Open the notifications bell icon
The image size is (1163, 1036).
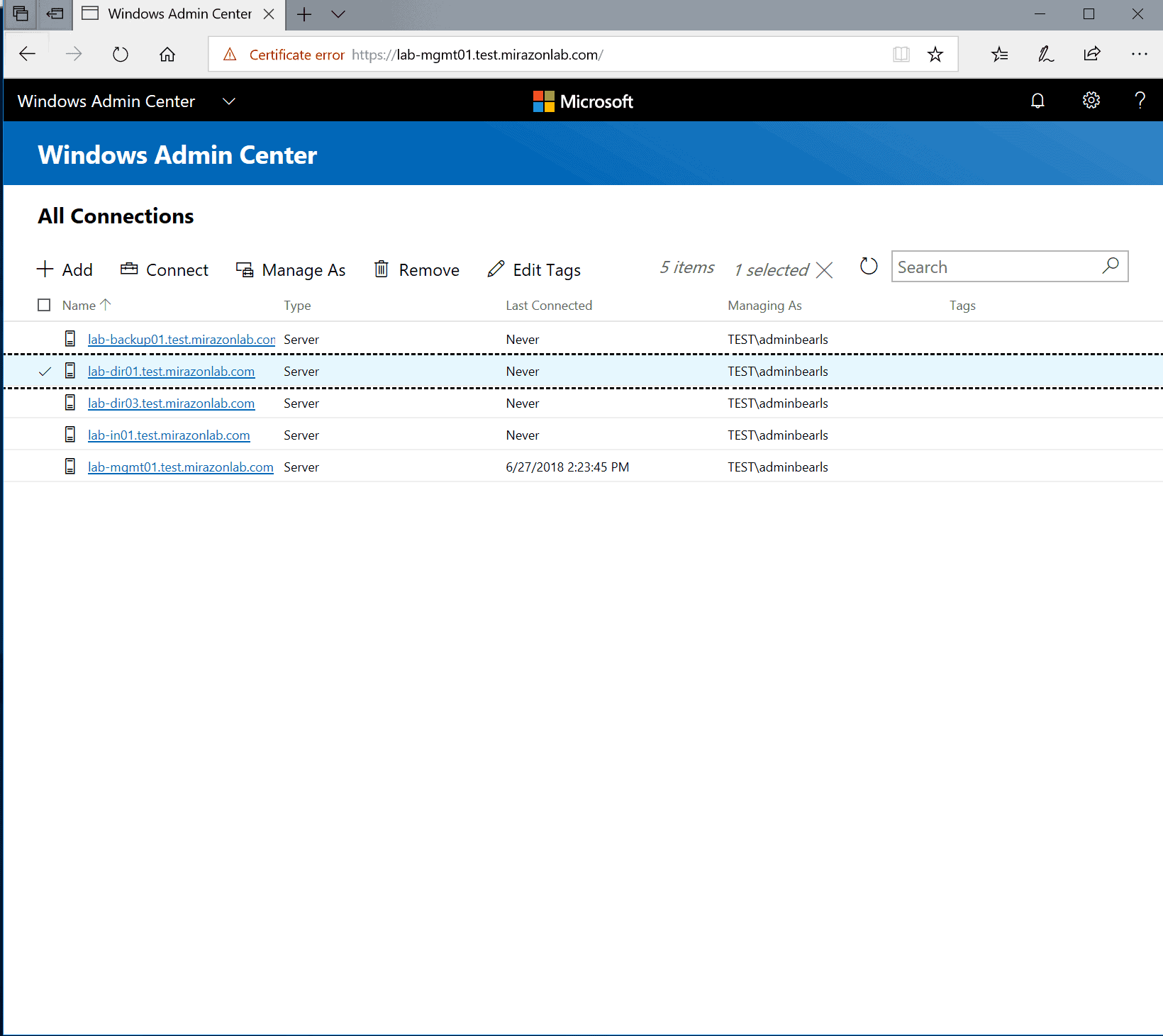(1037, 101)
